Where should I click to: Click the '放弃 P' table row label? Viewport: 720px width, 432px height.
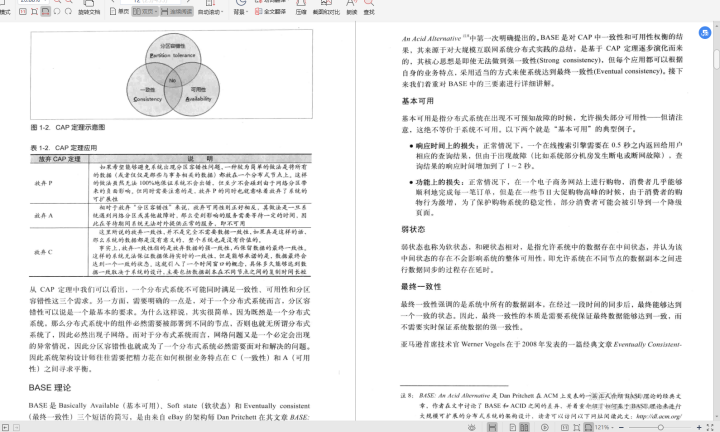44,183
